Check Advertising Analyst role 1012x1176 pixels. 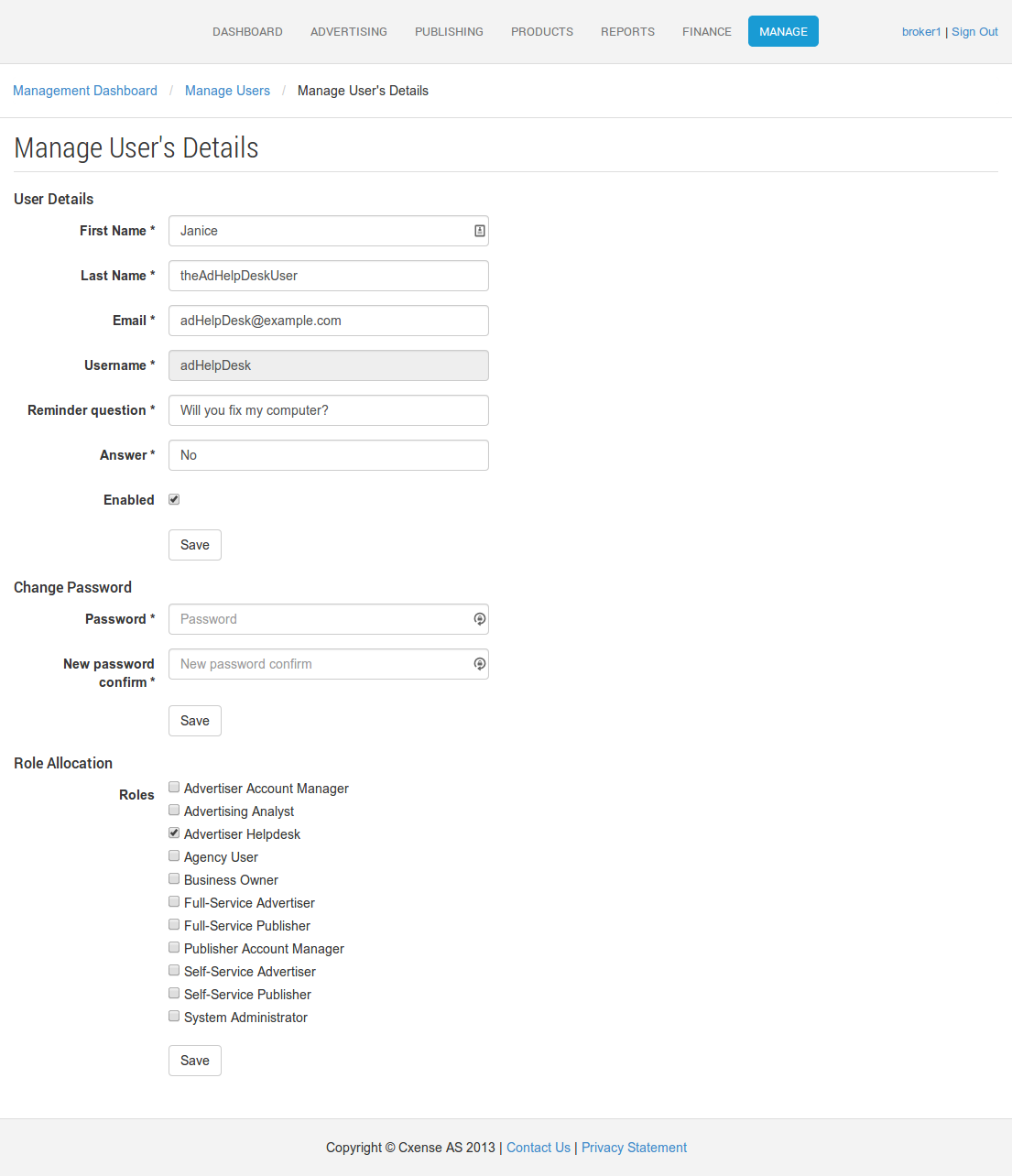174,810
